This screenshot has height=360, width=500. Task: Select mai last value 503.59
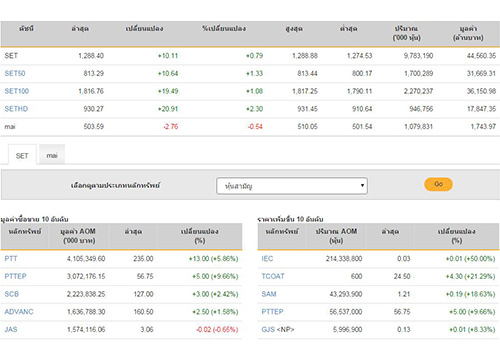click(94, 126)
